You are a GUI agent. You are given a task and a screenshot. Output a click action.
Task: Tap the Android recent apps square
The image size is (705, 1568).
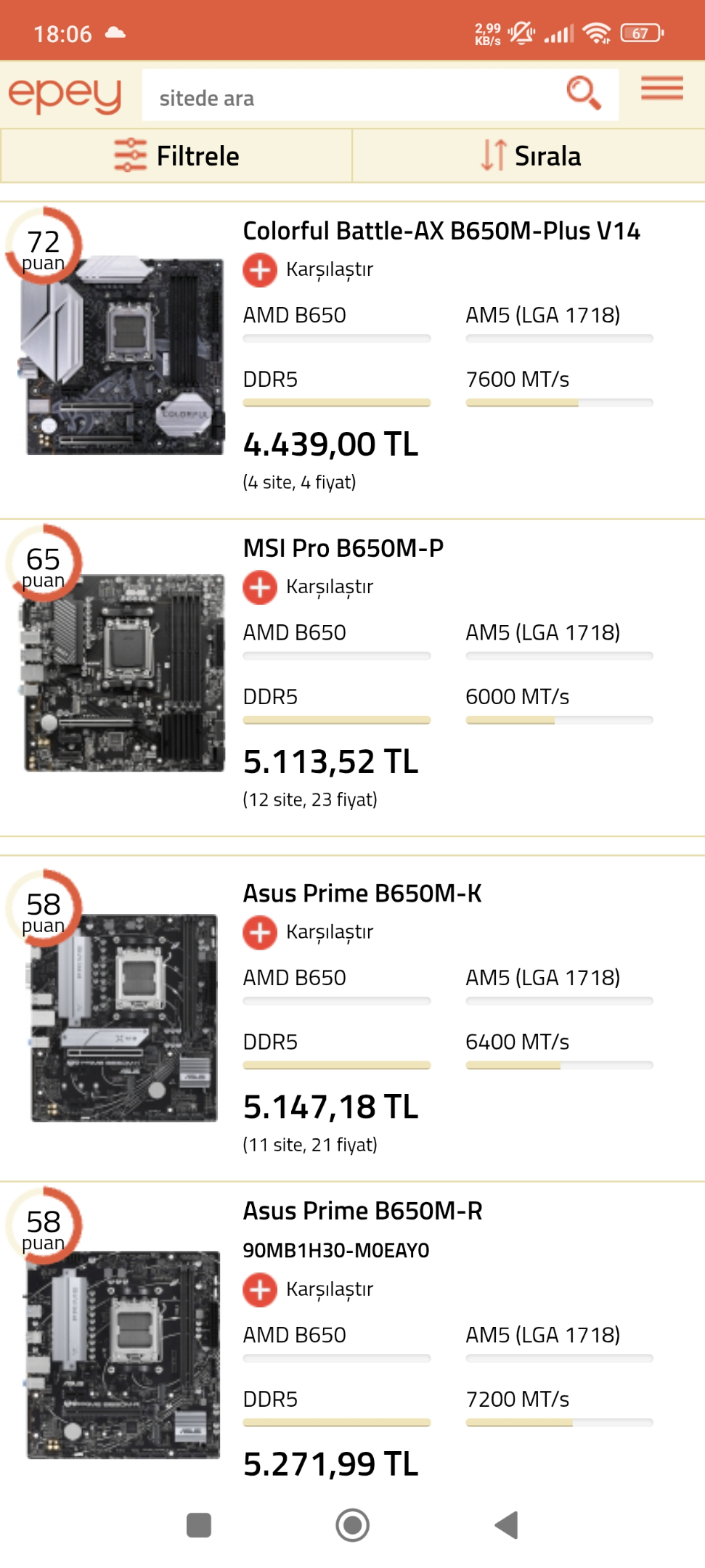click(199, 1524)
